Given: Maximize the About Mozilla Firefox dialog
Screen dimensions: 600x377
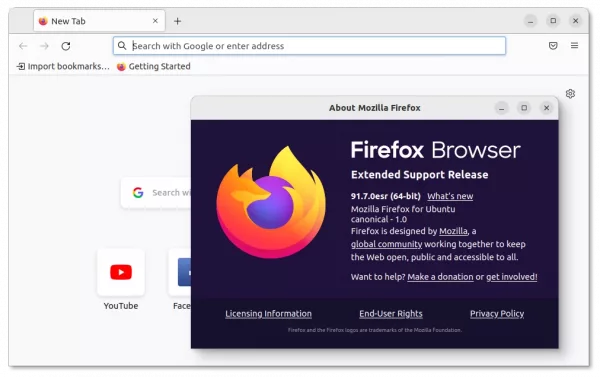Looking at the screenshot, I should click(x=524, y=108).
